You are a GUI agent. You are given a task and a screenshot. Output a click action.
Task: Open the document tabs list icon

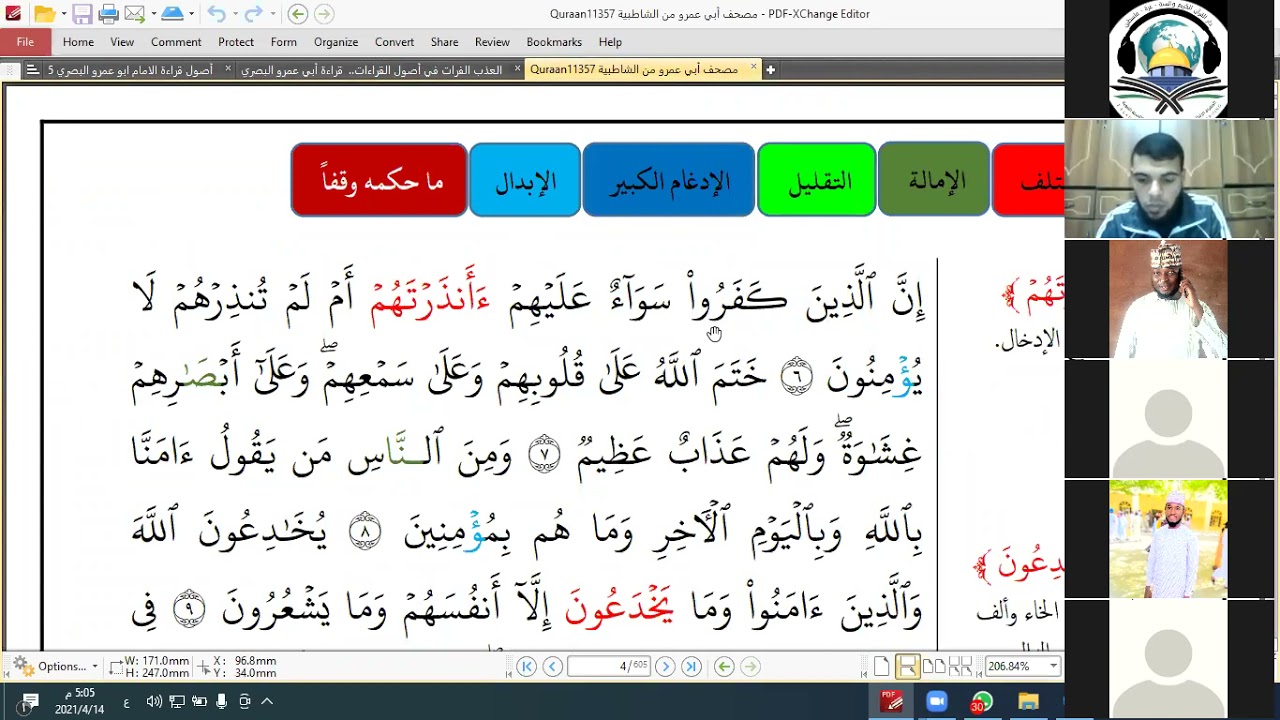click(x=32, y=70)
